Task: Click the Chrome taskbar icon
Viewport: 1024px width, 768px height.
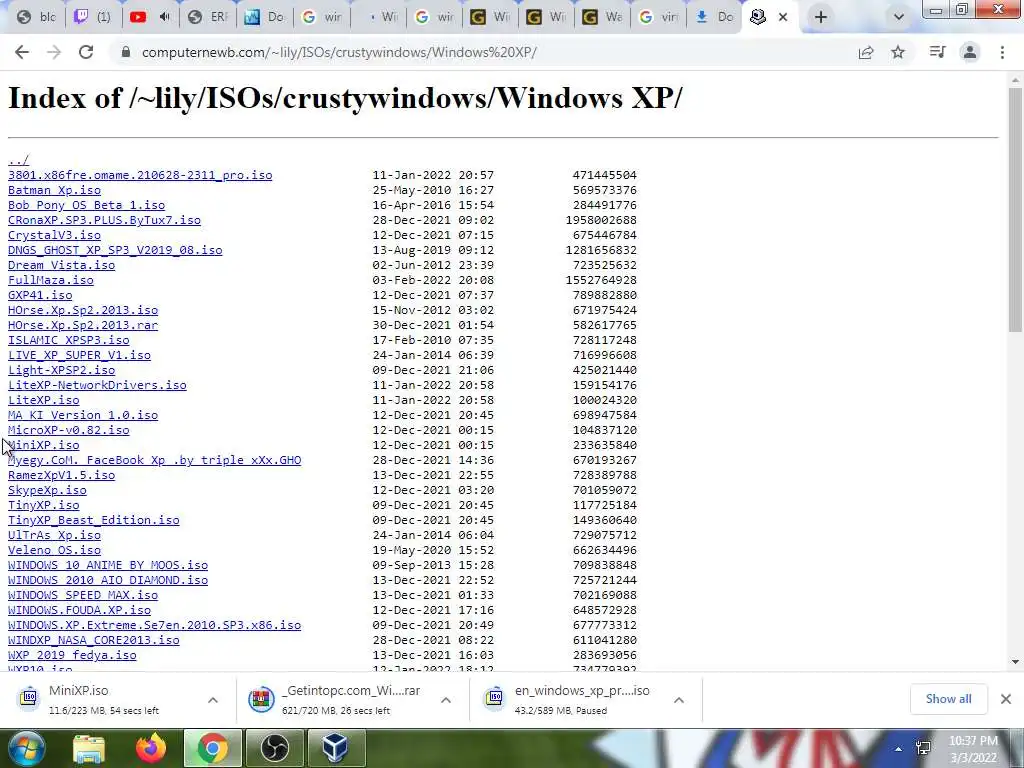Action: pyautogui.click(x=213, y=748)
